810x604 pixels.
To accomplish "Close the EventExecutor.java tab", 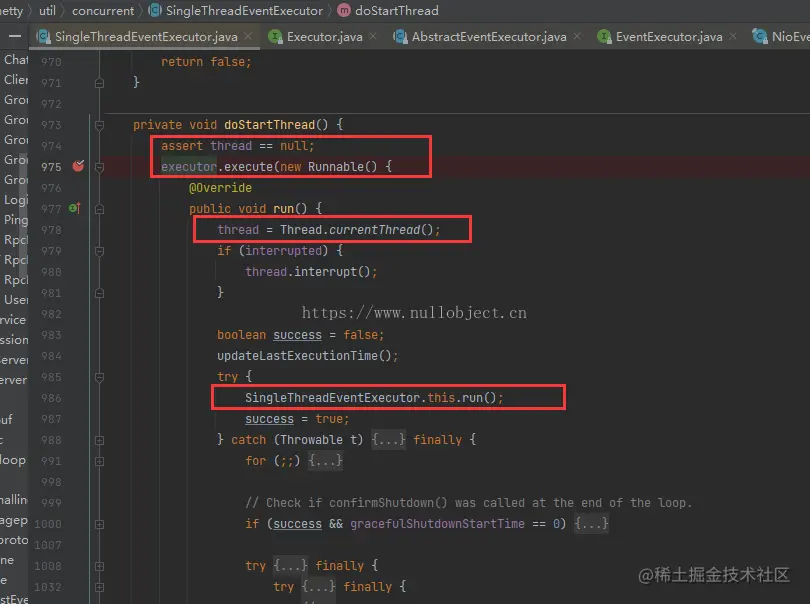I will point(733,36).
